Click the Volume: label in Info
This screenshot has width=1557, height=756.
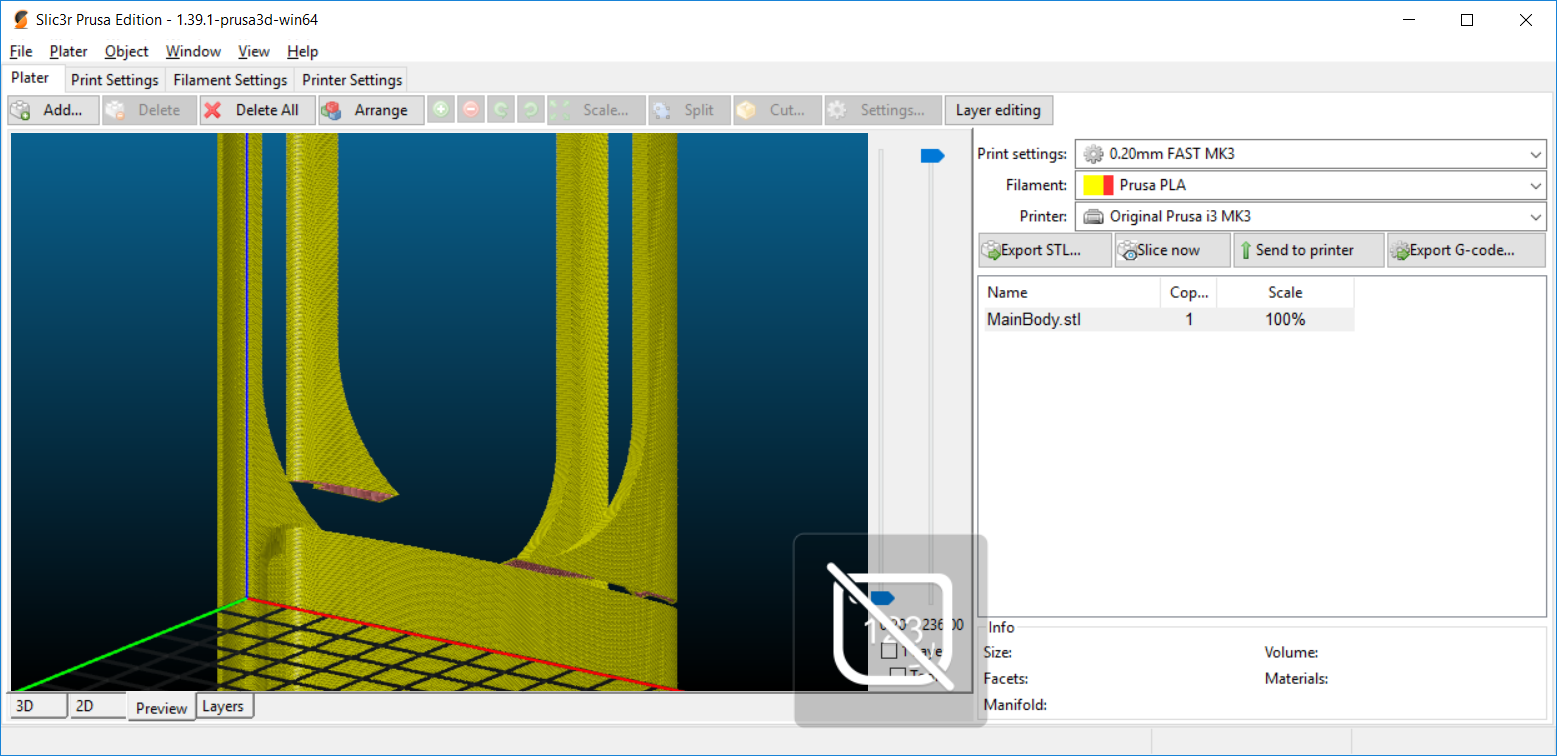click(x=1291, y=653)
